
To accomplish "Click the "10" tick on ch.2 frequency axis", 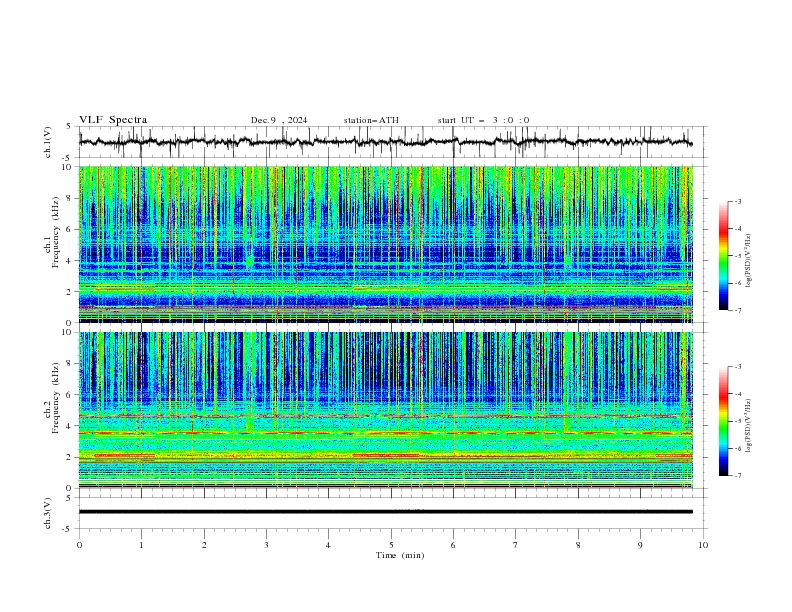I will click(x=68, y=332).
